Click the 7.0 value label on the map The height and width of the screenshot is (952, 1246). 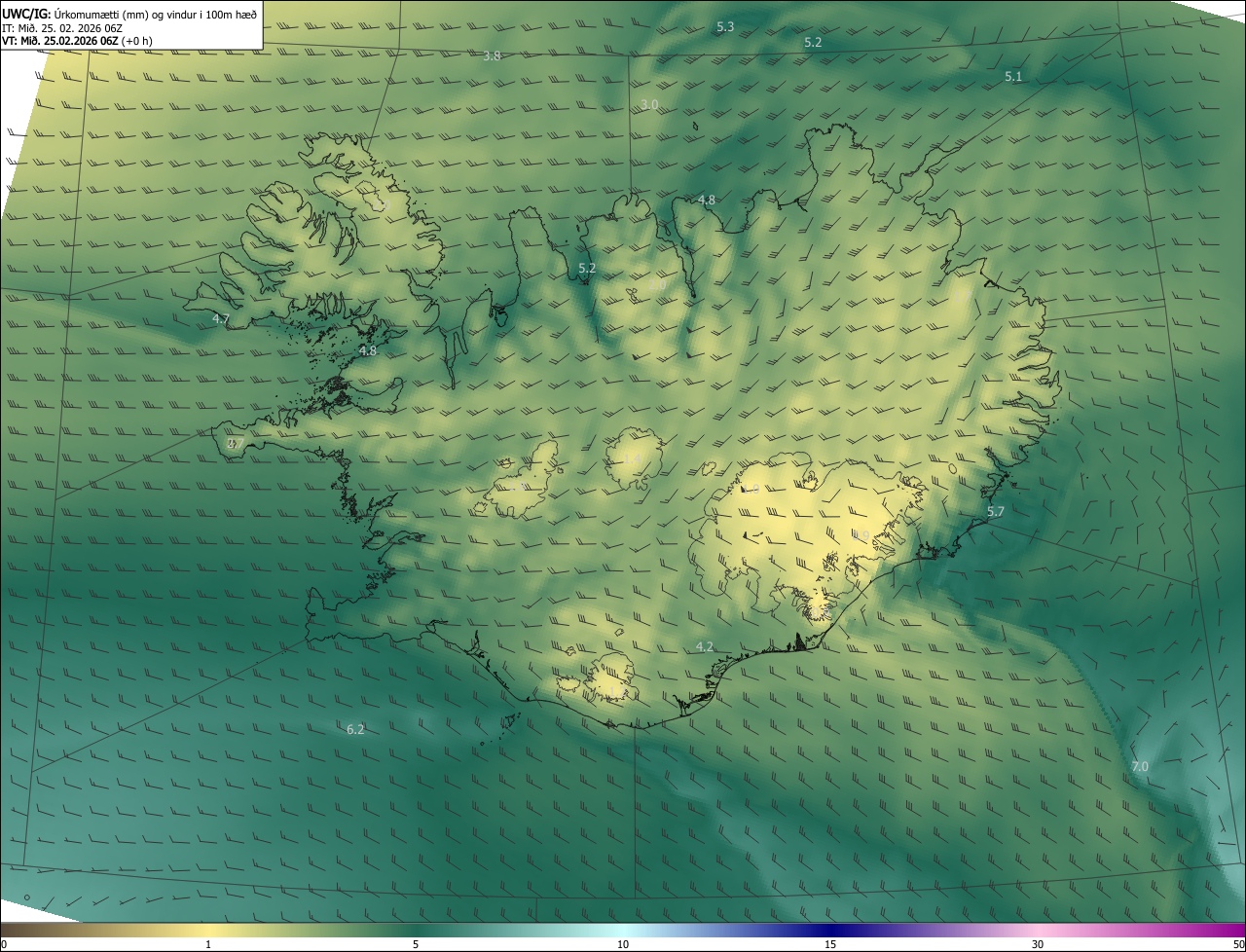pos(1140,767)
